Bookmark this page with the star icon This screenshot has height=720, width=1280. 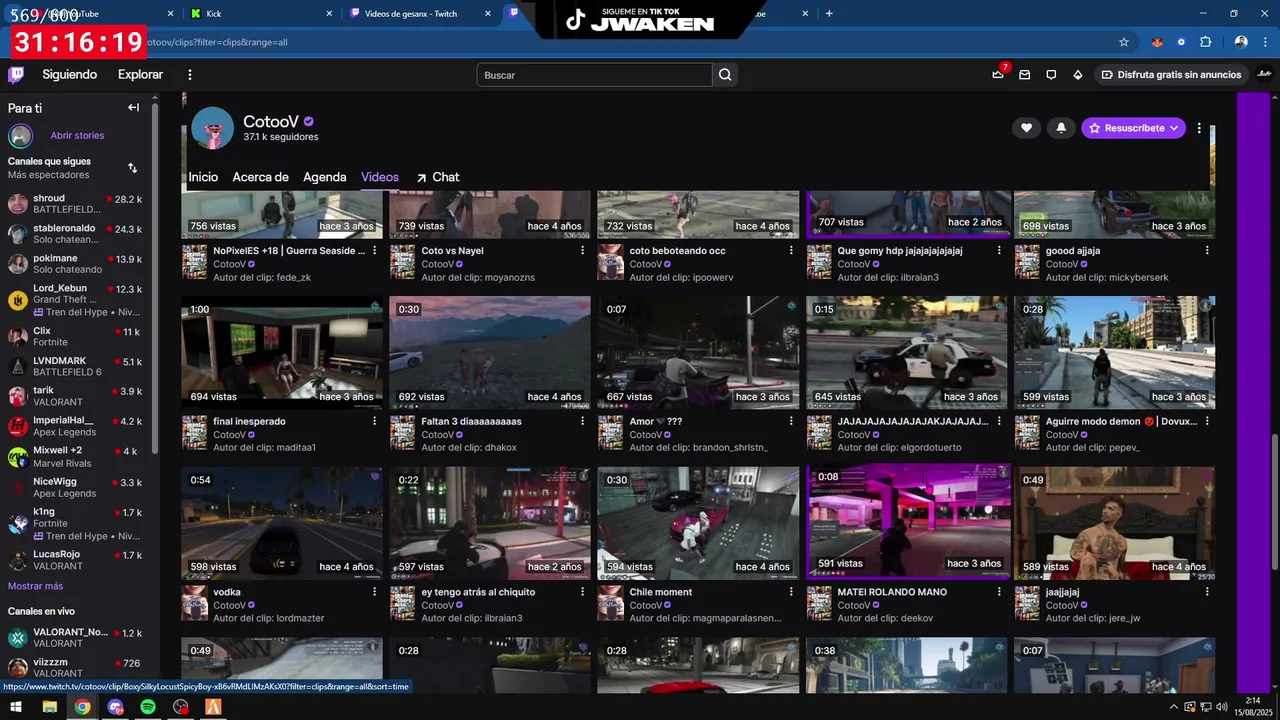[x=1124, y=42]
